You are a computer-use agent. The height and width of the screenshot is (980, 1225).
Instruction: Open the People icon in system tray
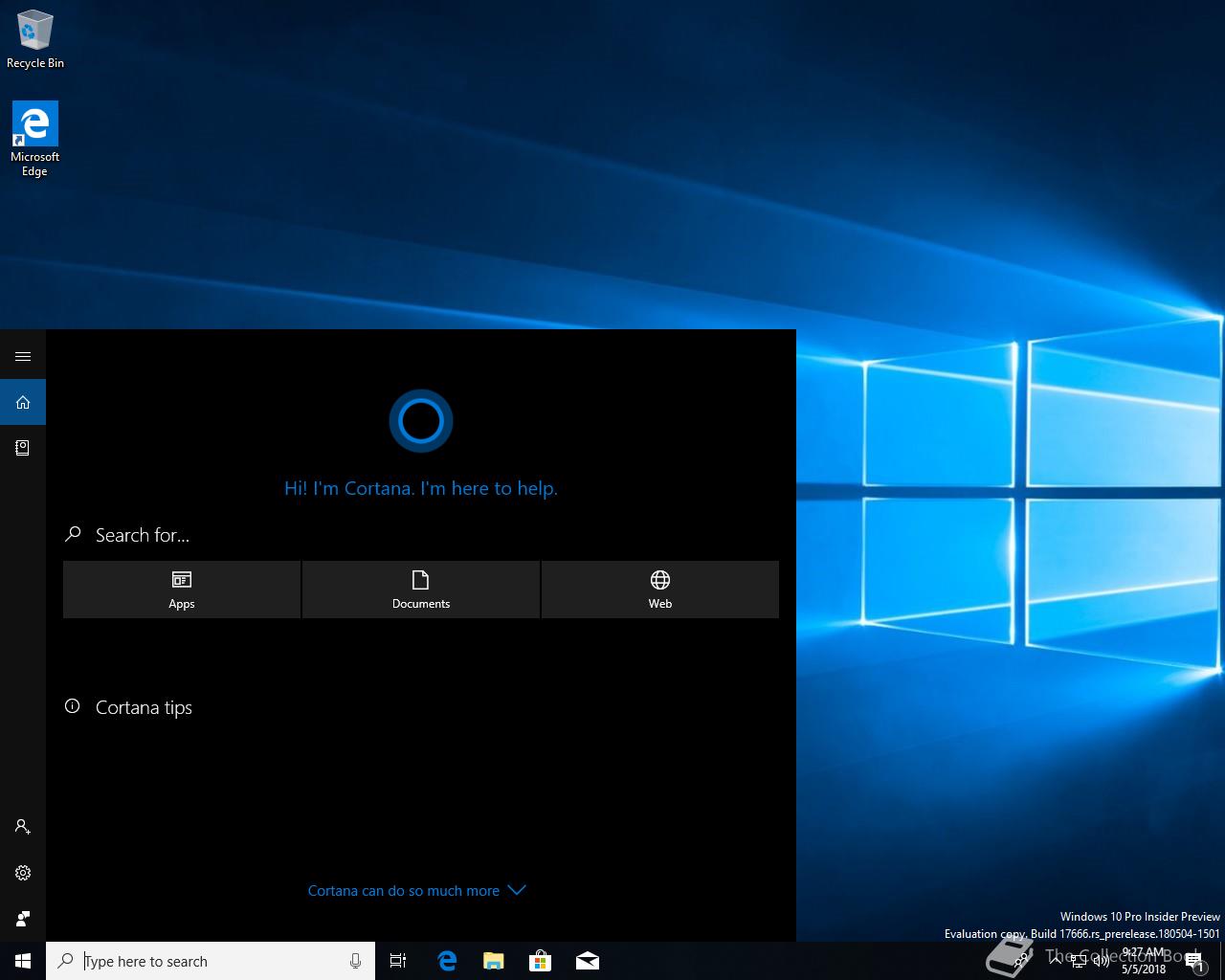(1022, 961)
